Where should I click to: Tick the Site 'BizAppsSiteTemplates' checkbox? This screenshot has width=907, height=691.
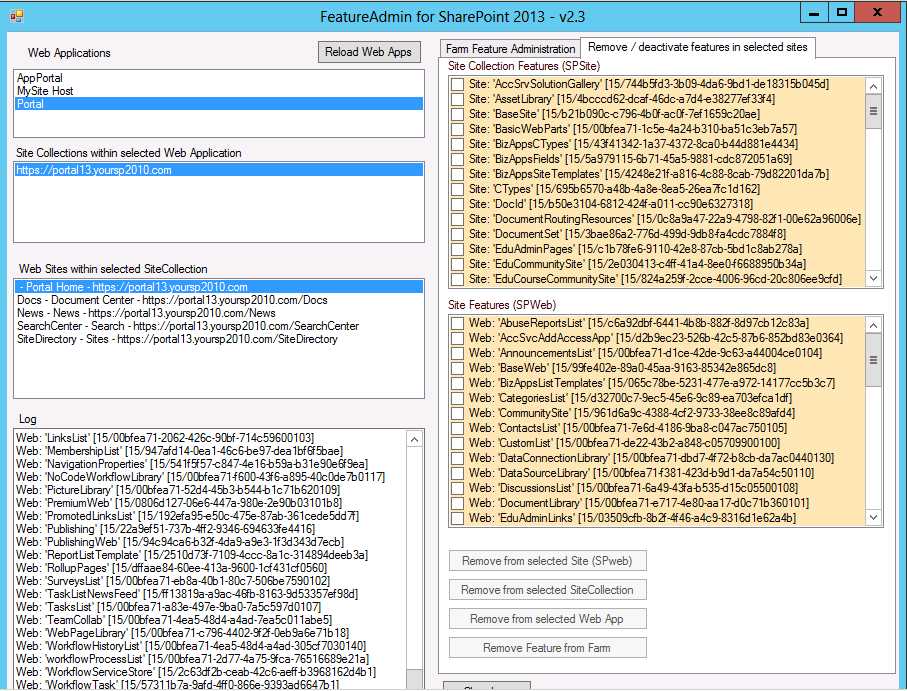[458, 175]
